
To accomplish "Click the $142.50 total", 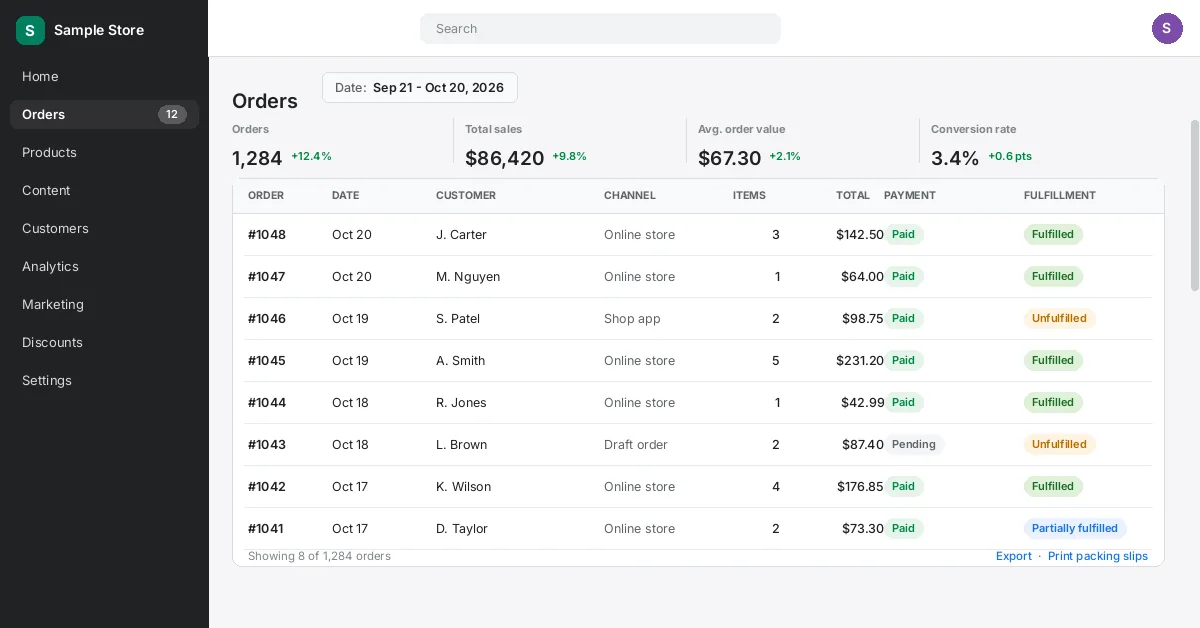I will click(x=860, y=234).
